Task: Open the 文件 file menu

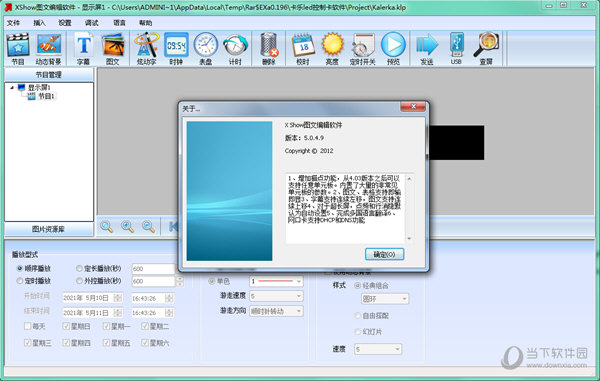Action: pyautogui.click(x=13, y=23)
